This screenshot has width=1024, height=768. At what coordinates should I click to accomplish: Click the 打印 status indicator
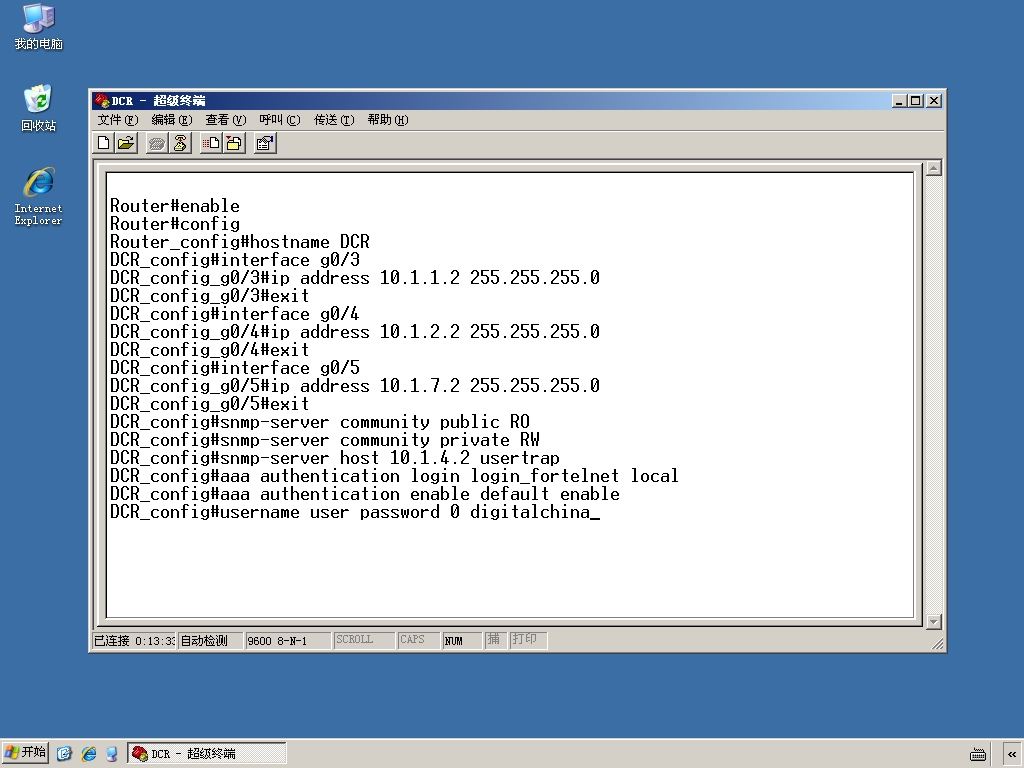pos(527,641)
